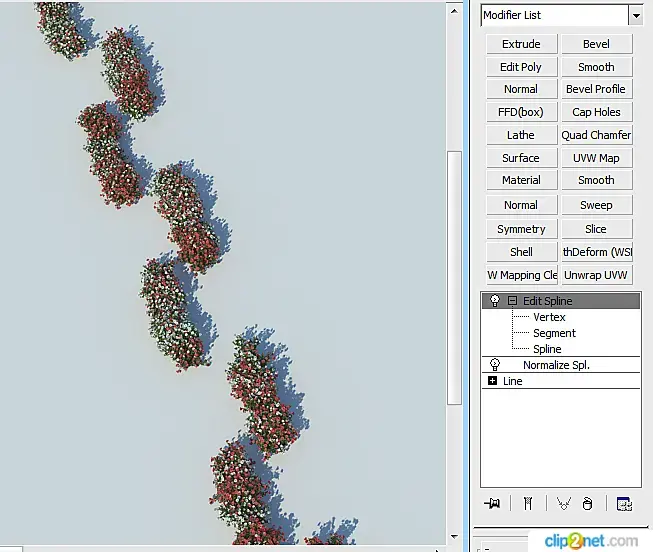
Task: Expand the Line object in stack
Action: pos(492,380)
